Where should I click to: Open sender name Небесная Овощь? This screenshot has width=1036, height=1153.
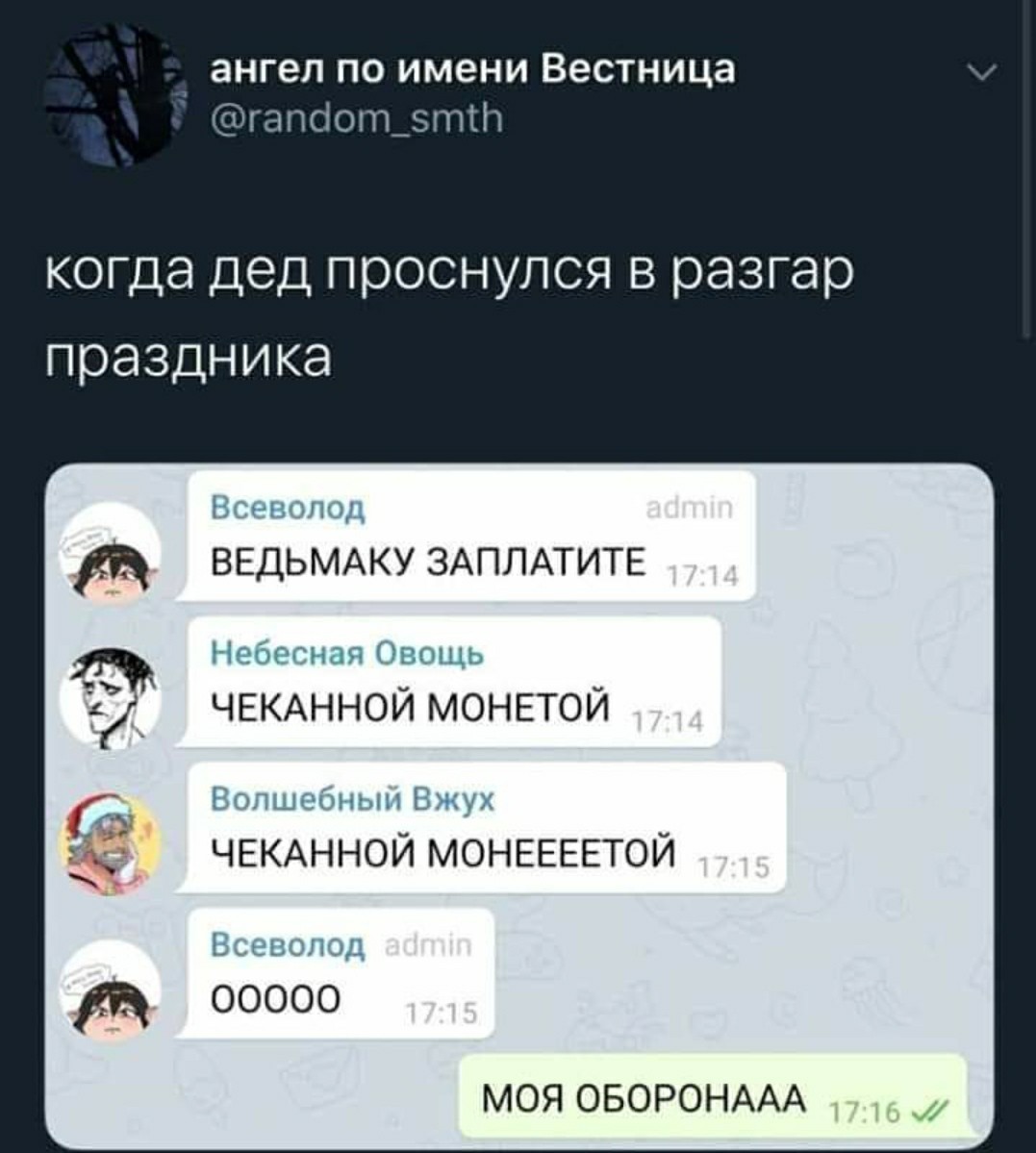pos(347,653)
